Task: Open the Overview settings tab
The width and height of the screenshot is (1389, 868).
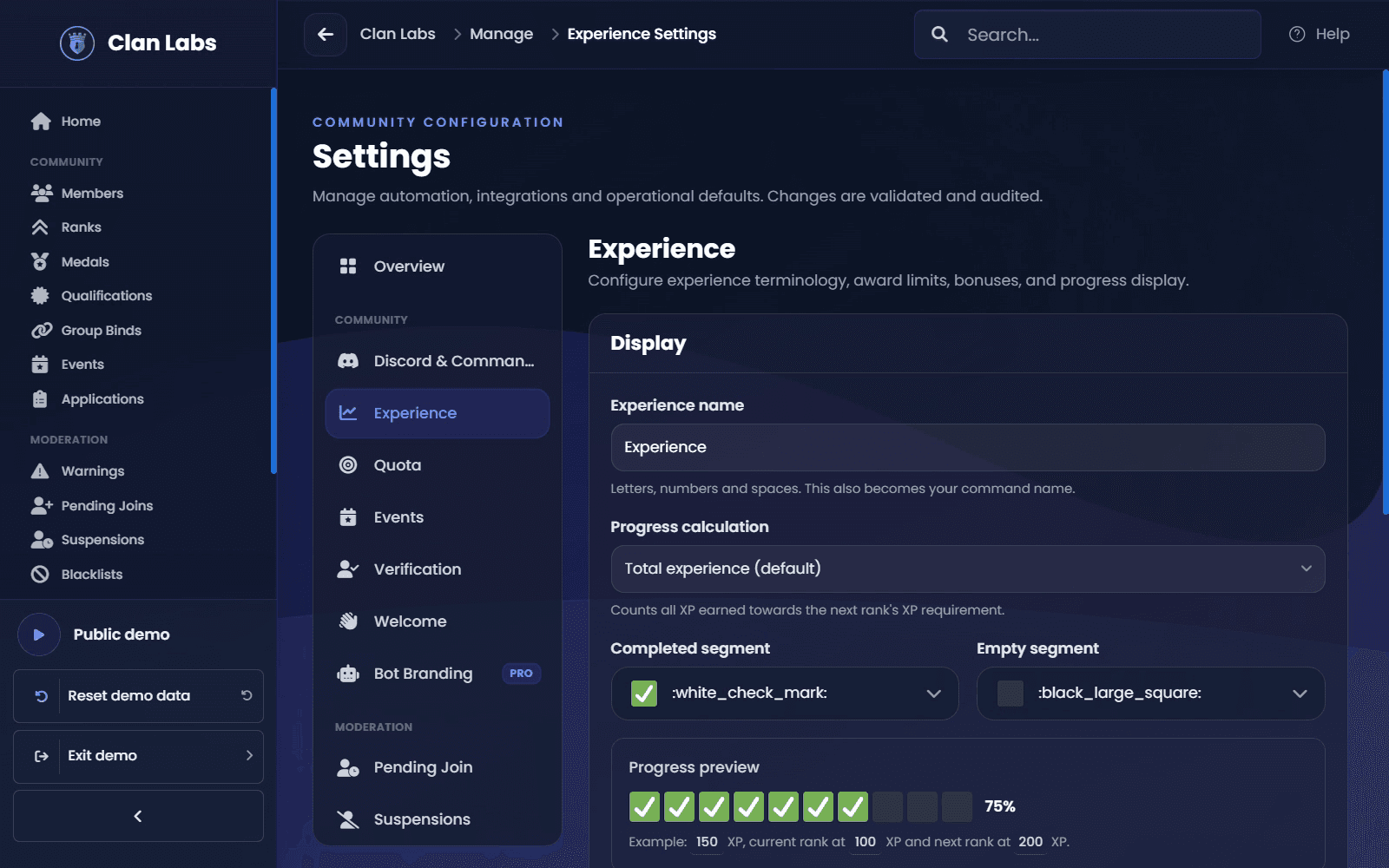Action: pos(438,266)
